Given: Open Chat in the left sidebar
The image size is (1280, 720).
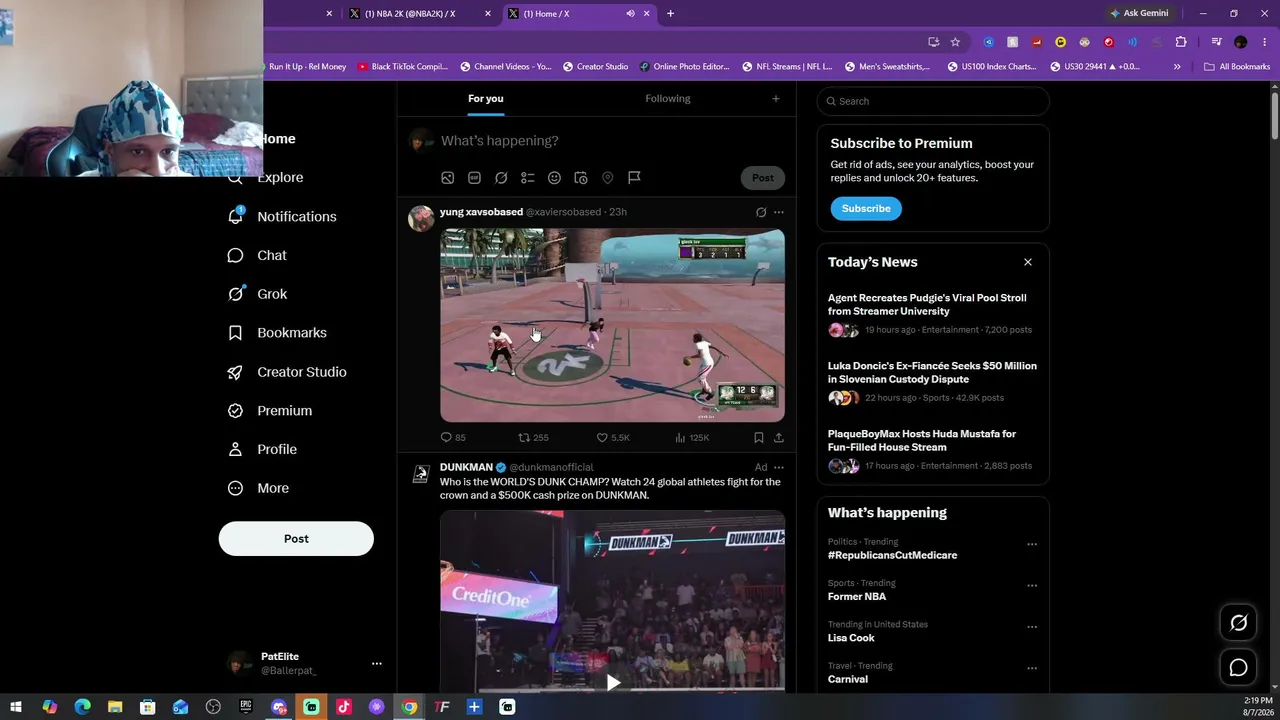Looking at the screenshot, I should [257, 255].
